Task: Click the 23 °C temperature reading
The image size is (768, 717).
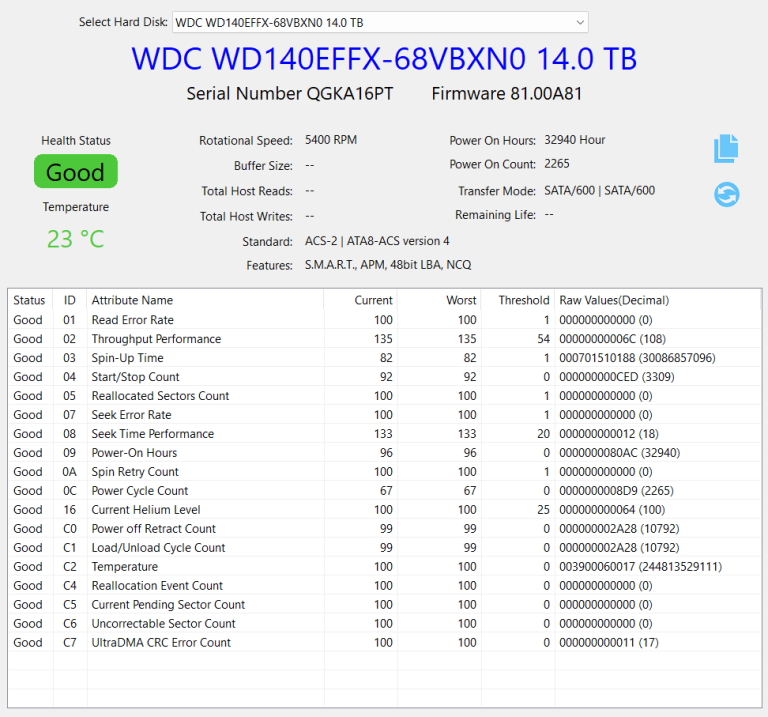Action: 75,239
